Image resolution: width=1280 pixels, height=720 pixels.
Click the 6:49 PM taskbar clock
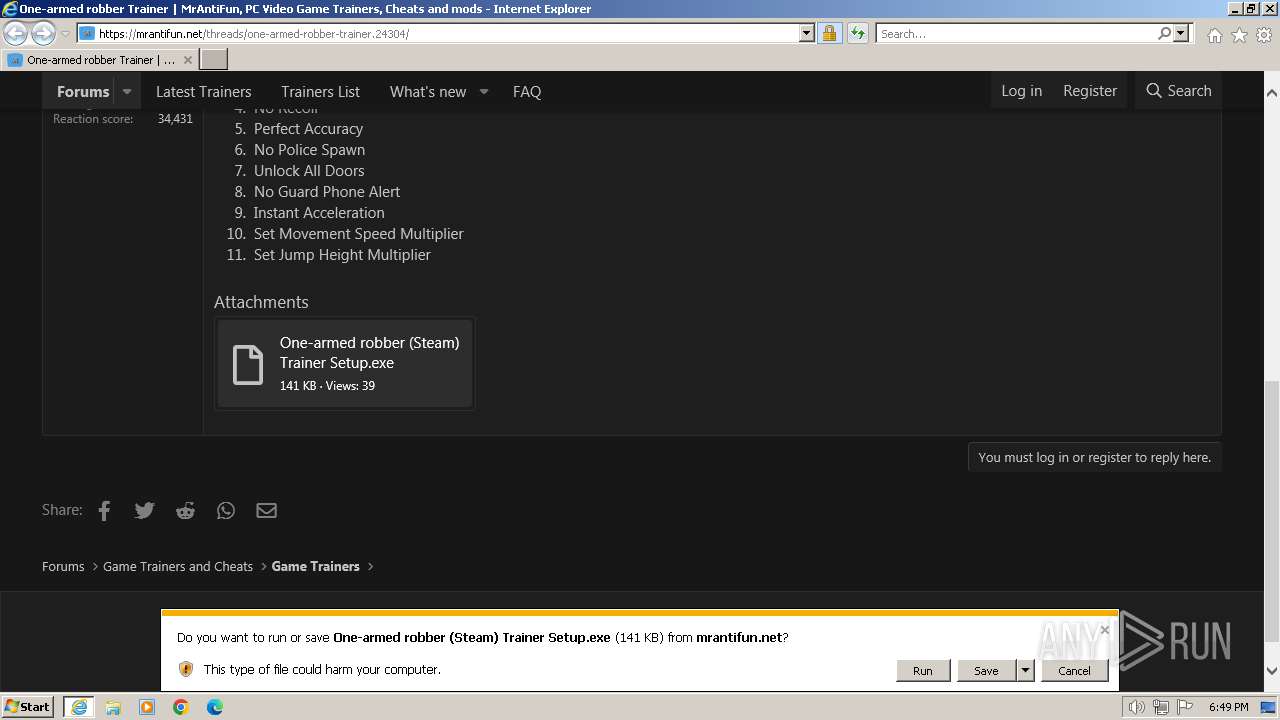(x=1229, y=707)
